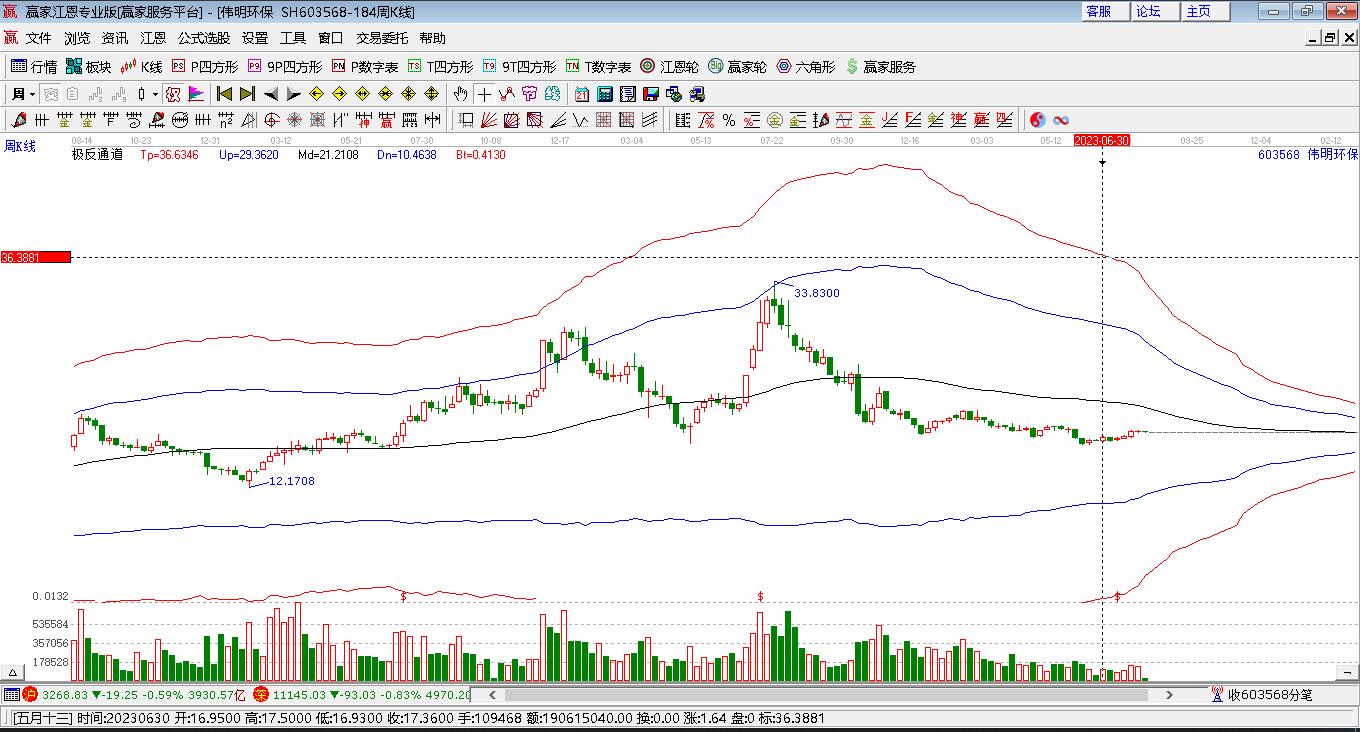1360x732 pixels.
Task: Click the 603568 伟明环保 stock label
Action: pos(1307,155)
